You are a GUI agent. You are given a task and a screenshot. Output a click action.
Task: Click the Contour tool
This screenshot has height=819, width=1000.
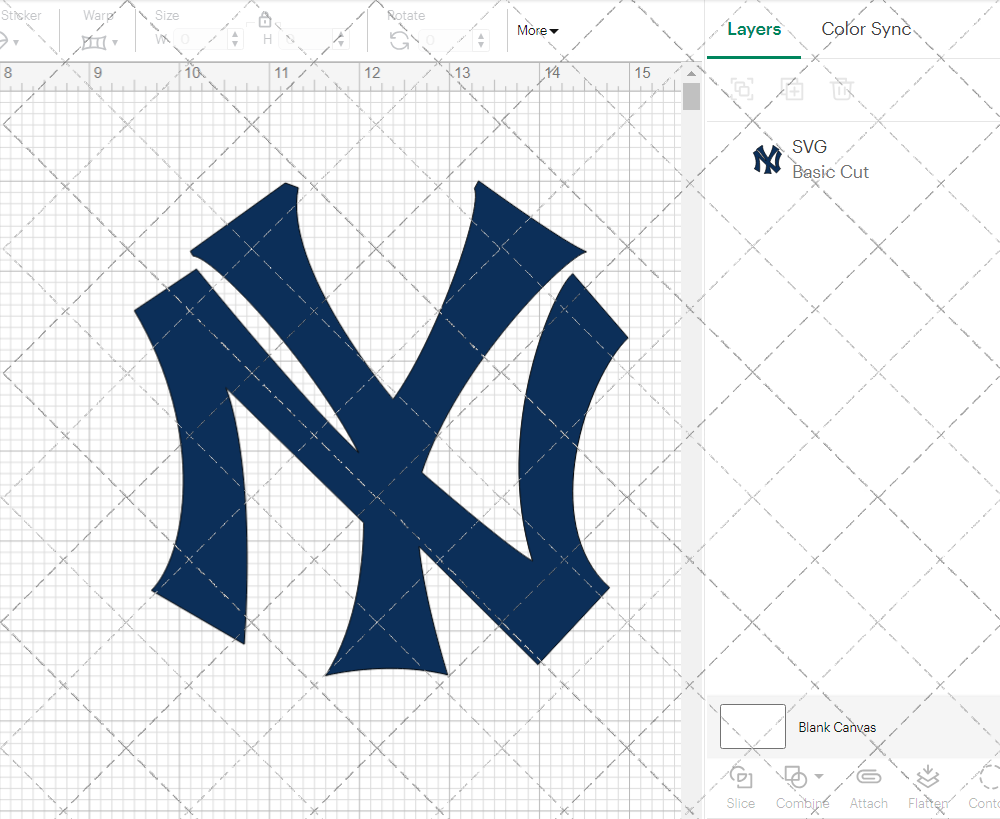tap(985, 788)
